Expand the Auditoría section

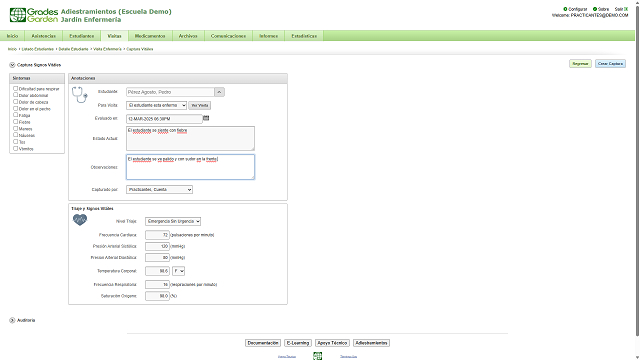point(12,320)
